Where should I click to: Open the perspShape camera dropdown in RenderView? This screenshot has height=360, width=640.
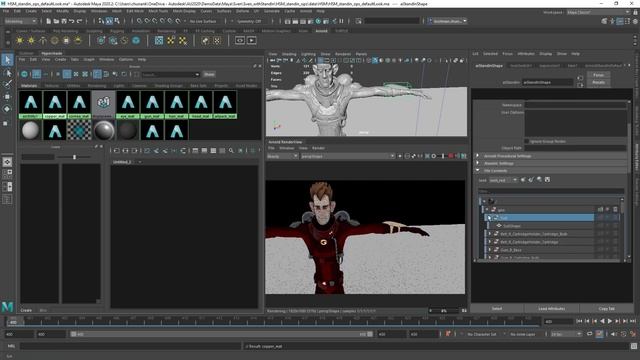tap(348, 156)
